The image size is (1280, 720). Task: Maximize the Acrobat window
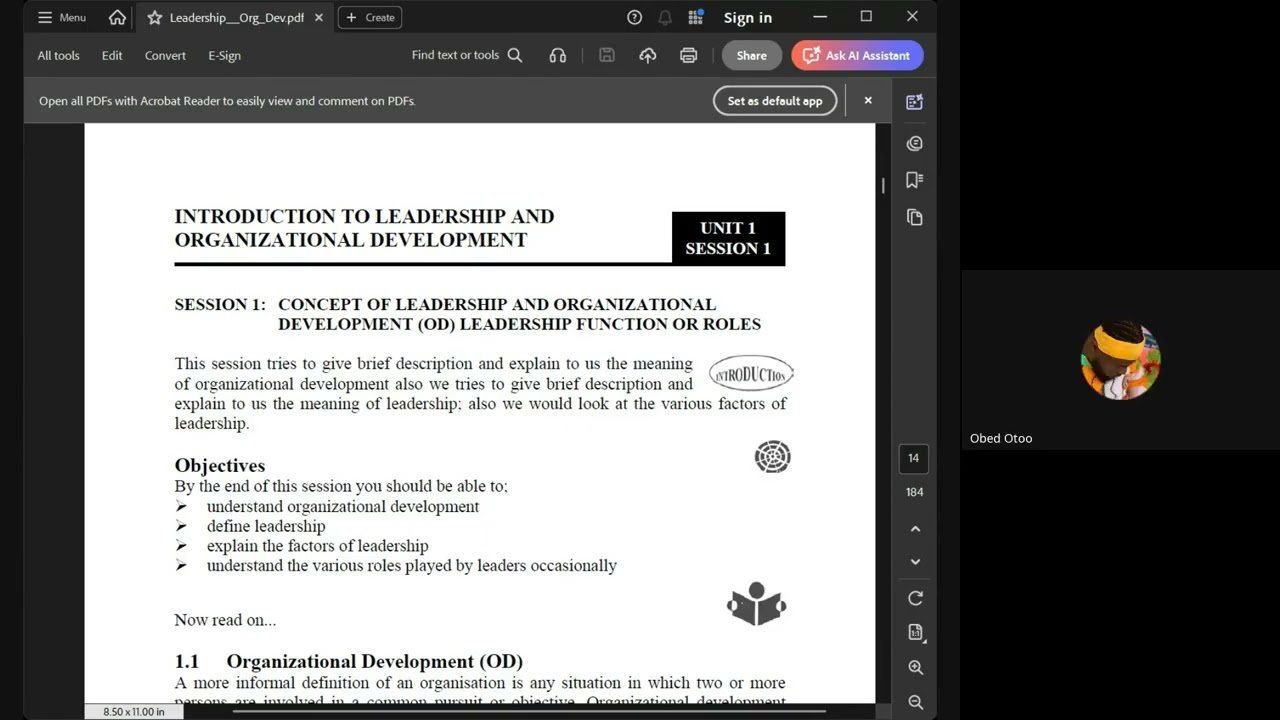[866, 17]
